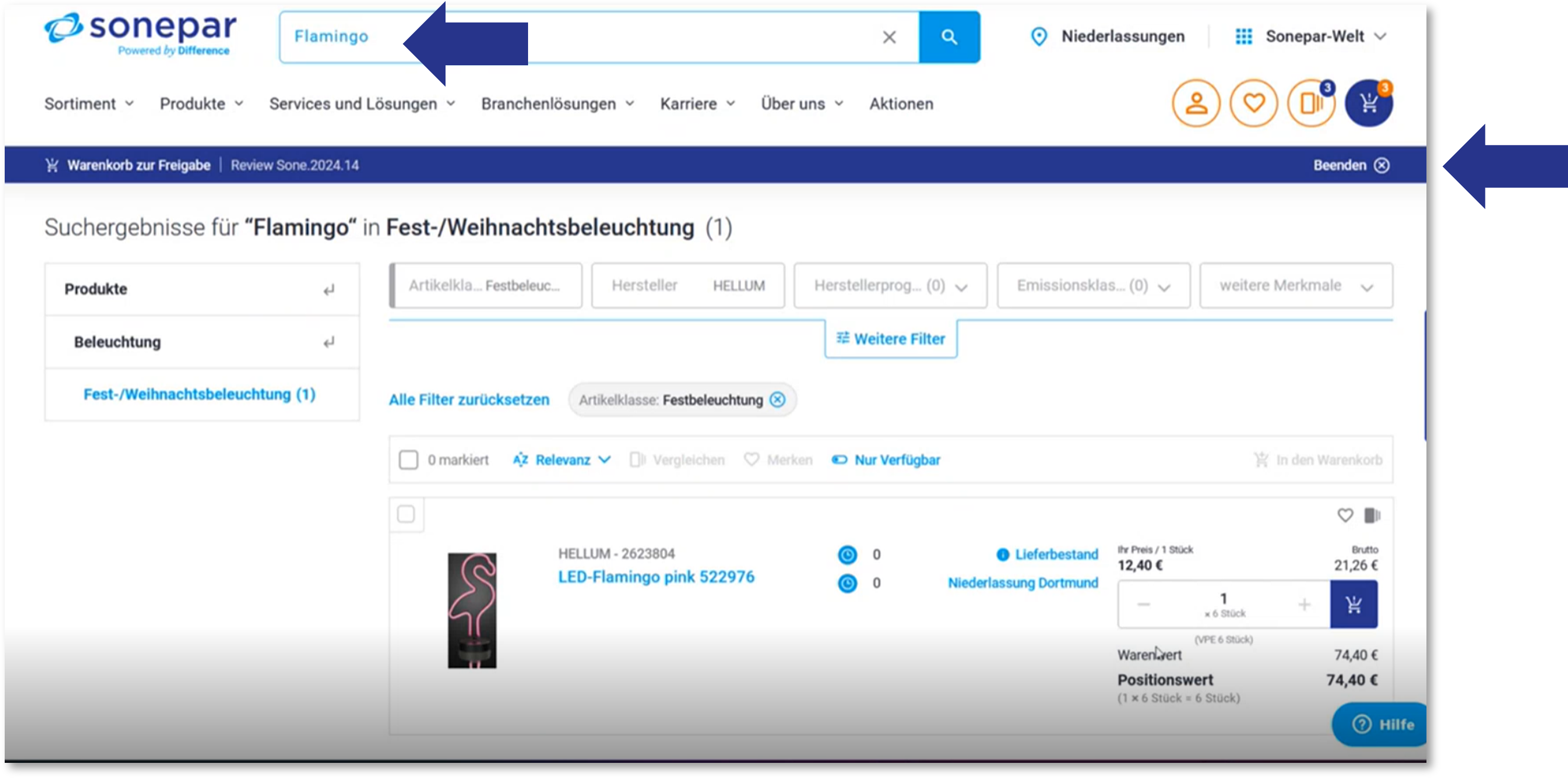1568x778 pixels.
Task: Open the product comparison icon in header
Action: (x=1310, y=103)
